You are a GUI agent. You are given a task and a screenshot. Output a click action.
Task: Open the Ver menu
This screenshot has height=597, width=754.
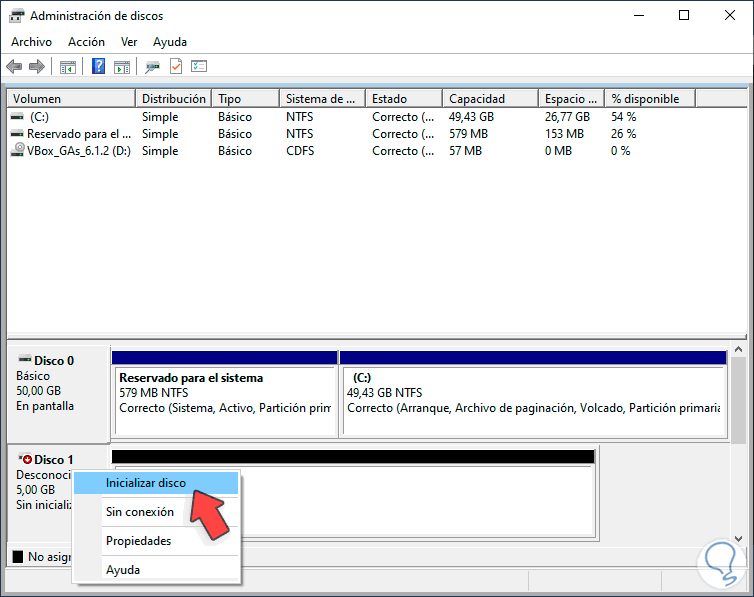pos(129,42)
